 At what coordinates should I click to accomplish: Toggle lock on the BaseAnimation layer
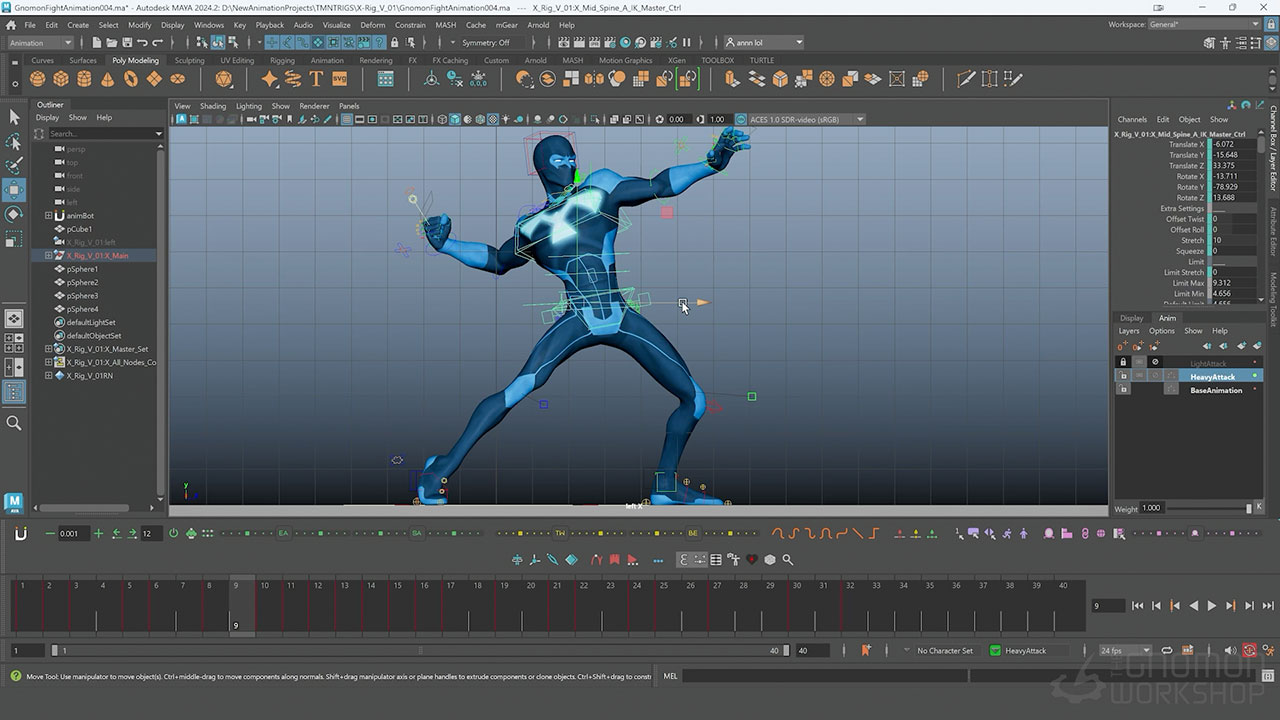click(x=1123, y=390)
